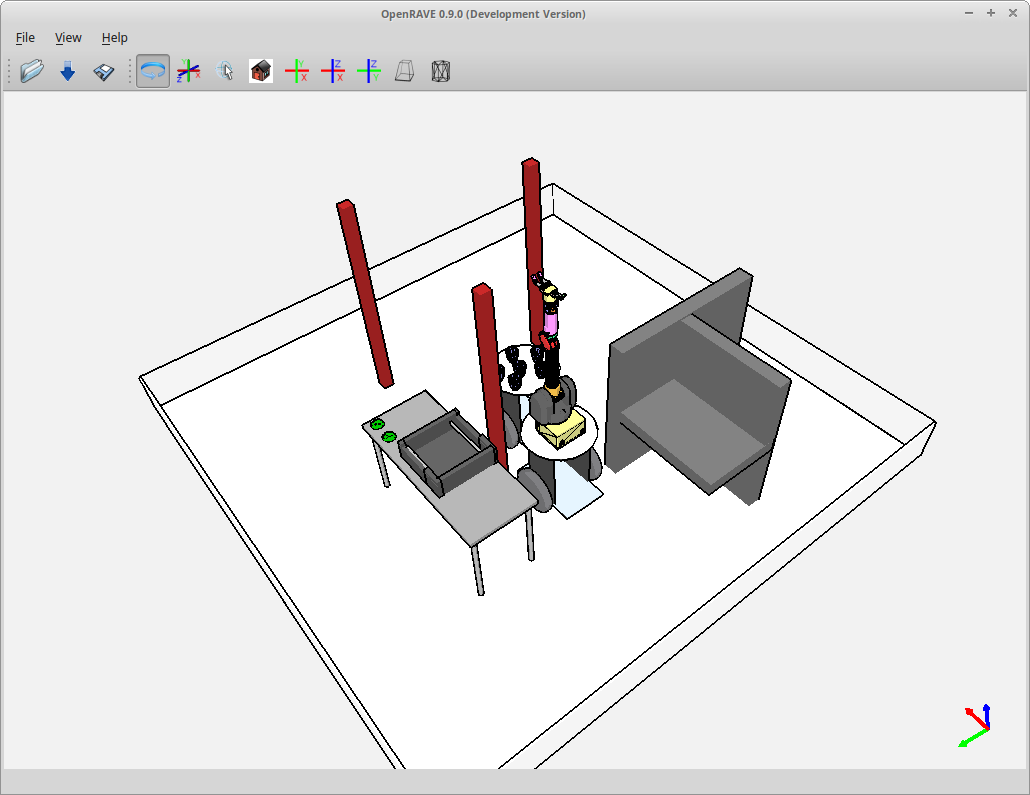This screenshot has width=1030, height=795.
Task: Select the frustum projection icon
Action: click(403, 70)
